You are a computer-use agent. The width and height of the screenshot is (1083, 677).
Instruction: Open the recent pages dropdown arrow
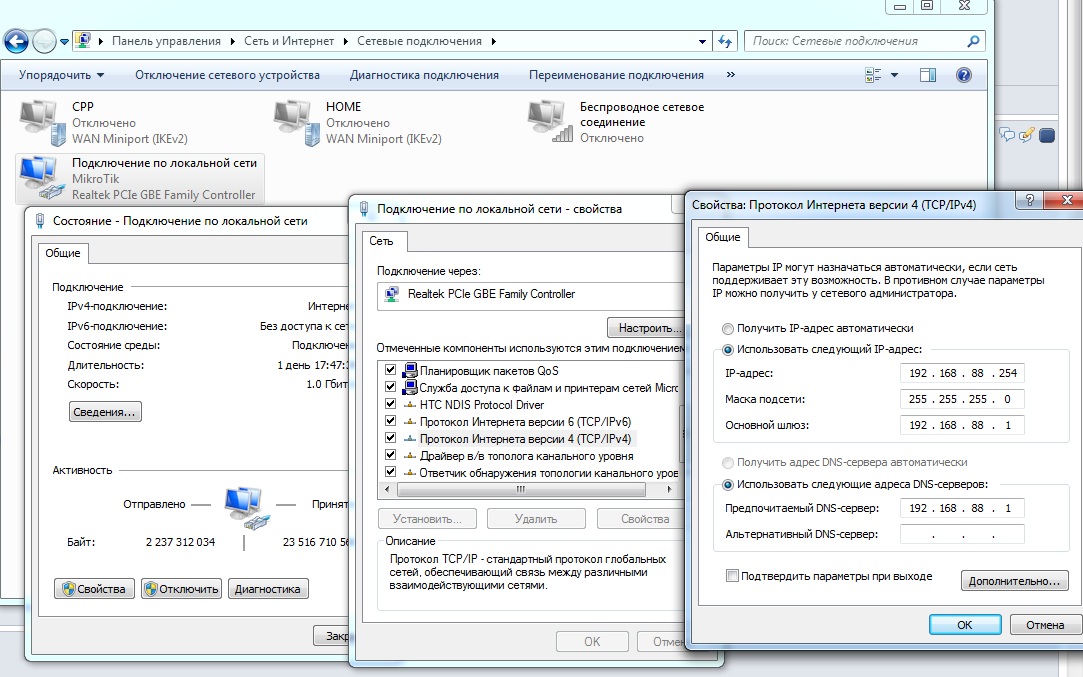point(64,41)
